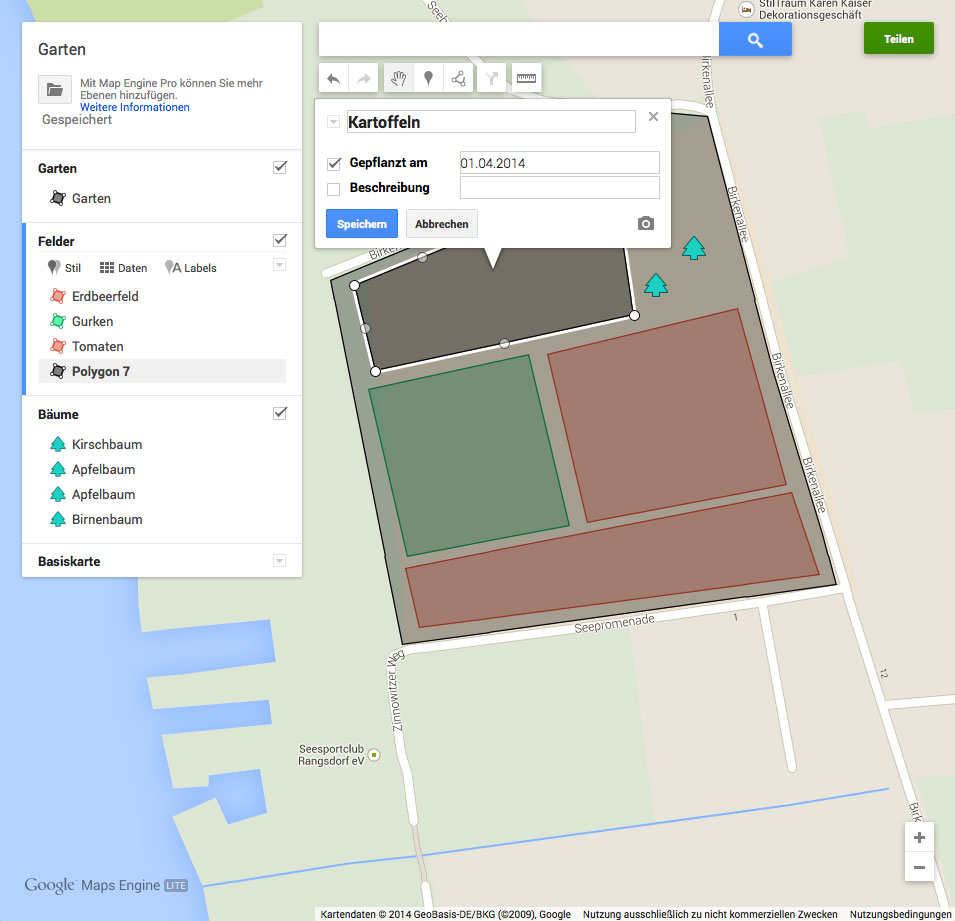Click the Speichern button
The width and height of the screenshot is (955, 921).
click(362, 224)
